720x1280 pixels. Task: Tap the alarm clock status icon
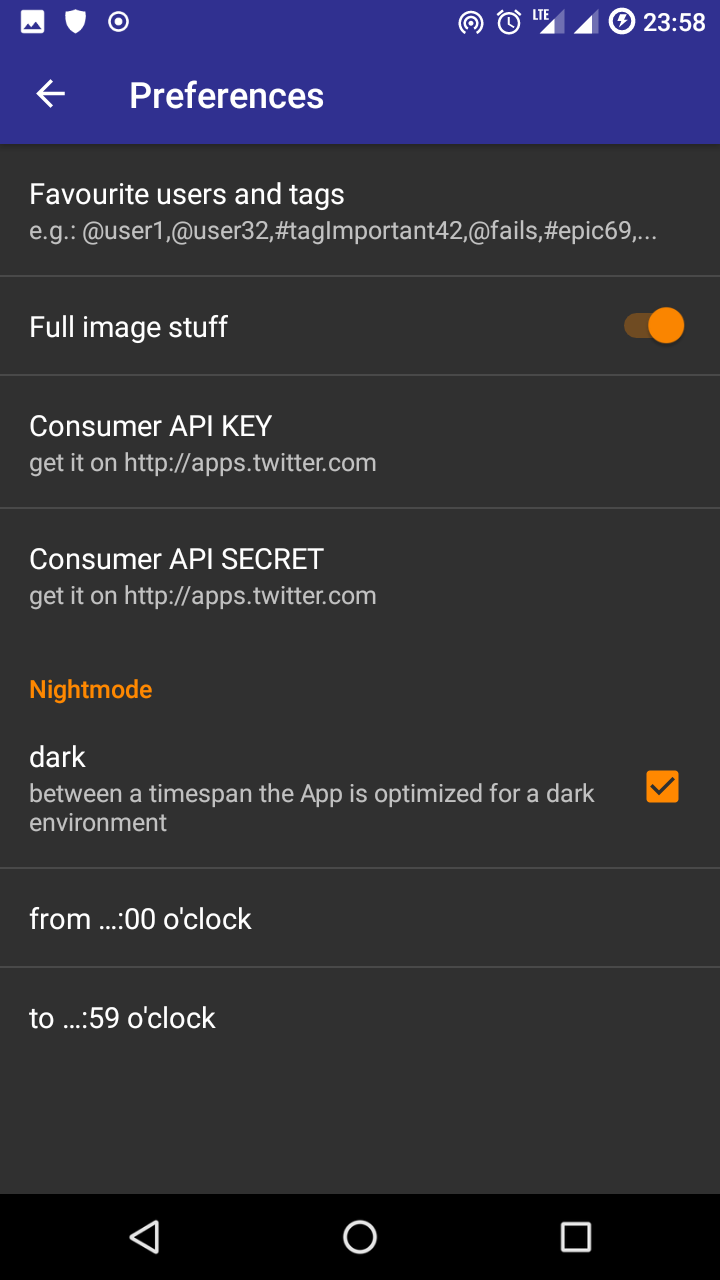tap(509, 22)
